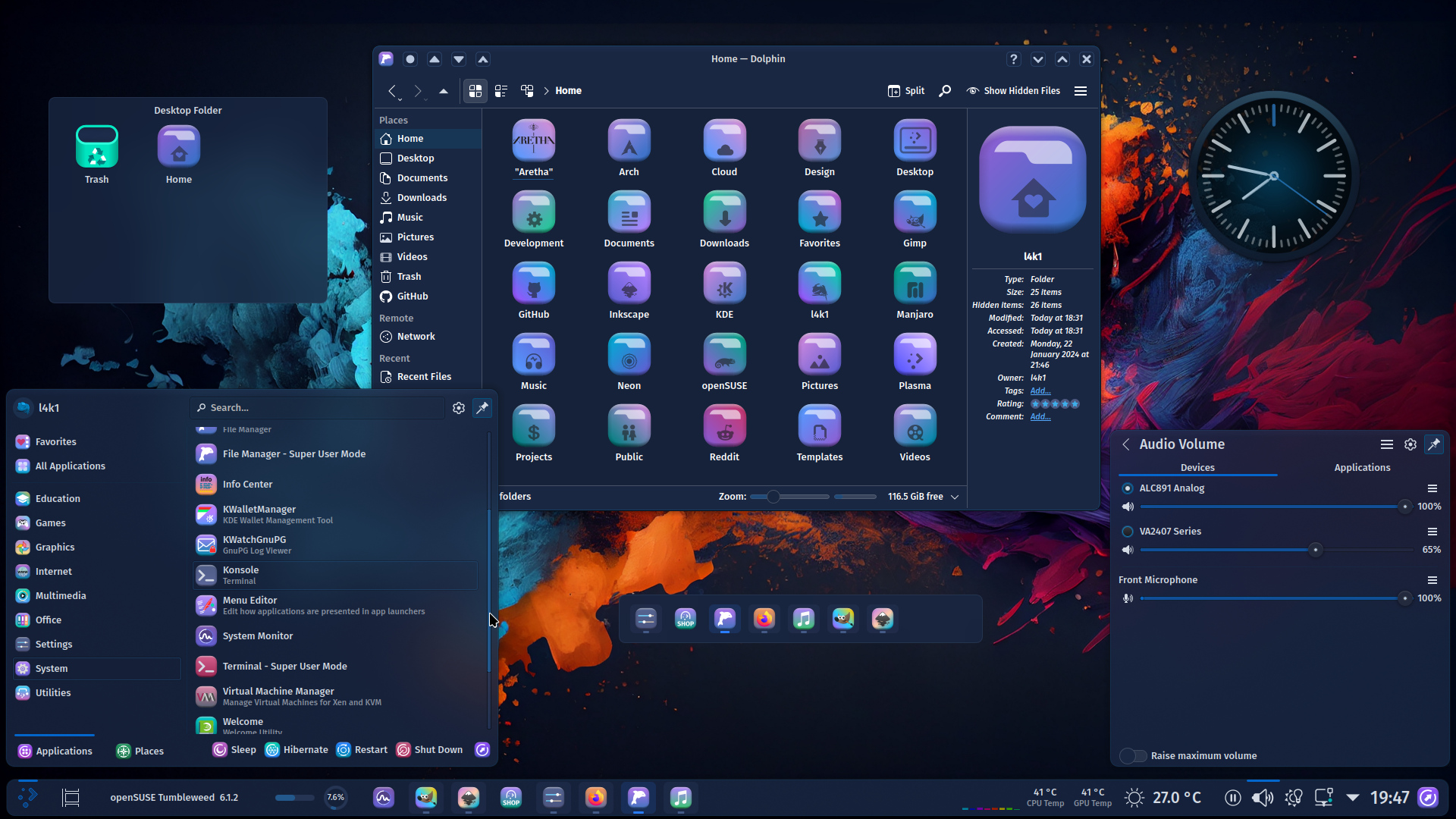Image resolution: width=1456 pixels, height=819 pixels.
Task: Open Virtual Machine Manager entry
Action: pyautogui.click(x=335, y=697)
